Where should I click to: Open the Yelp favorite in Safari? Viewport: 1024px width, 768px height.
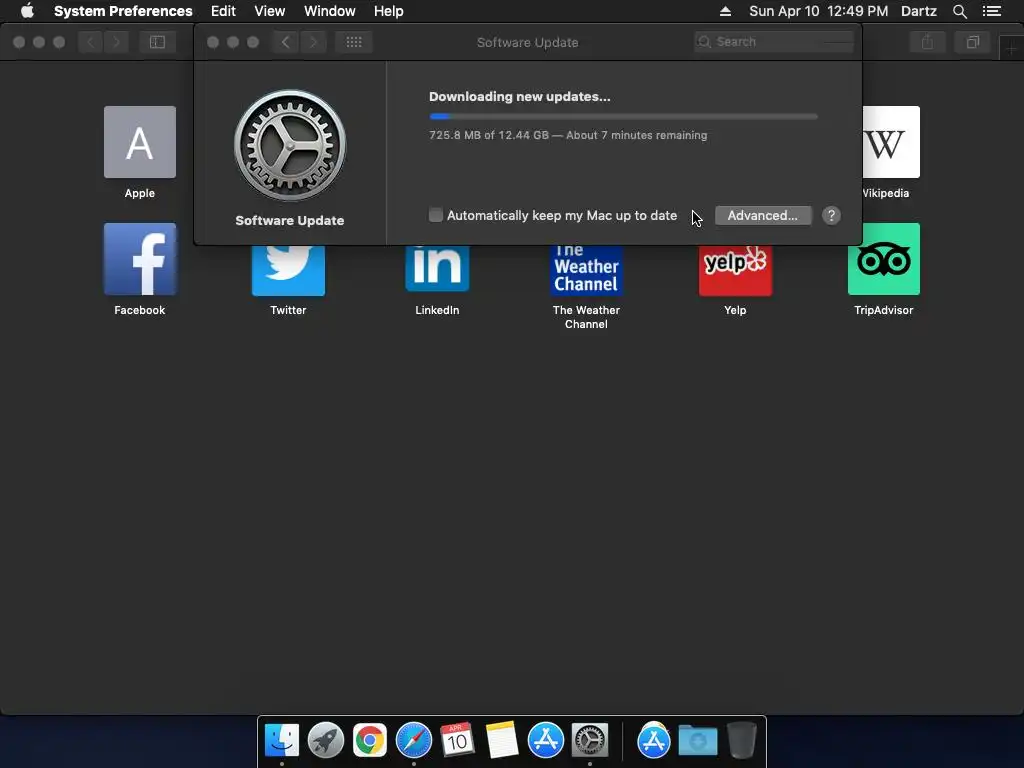coord(735,270)
